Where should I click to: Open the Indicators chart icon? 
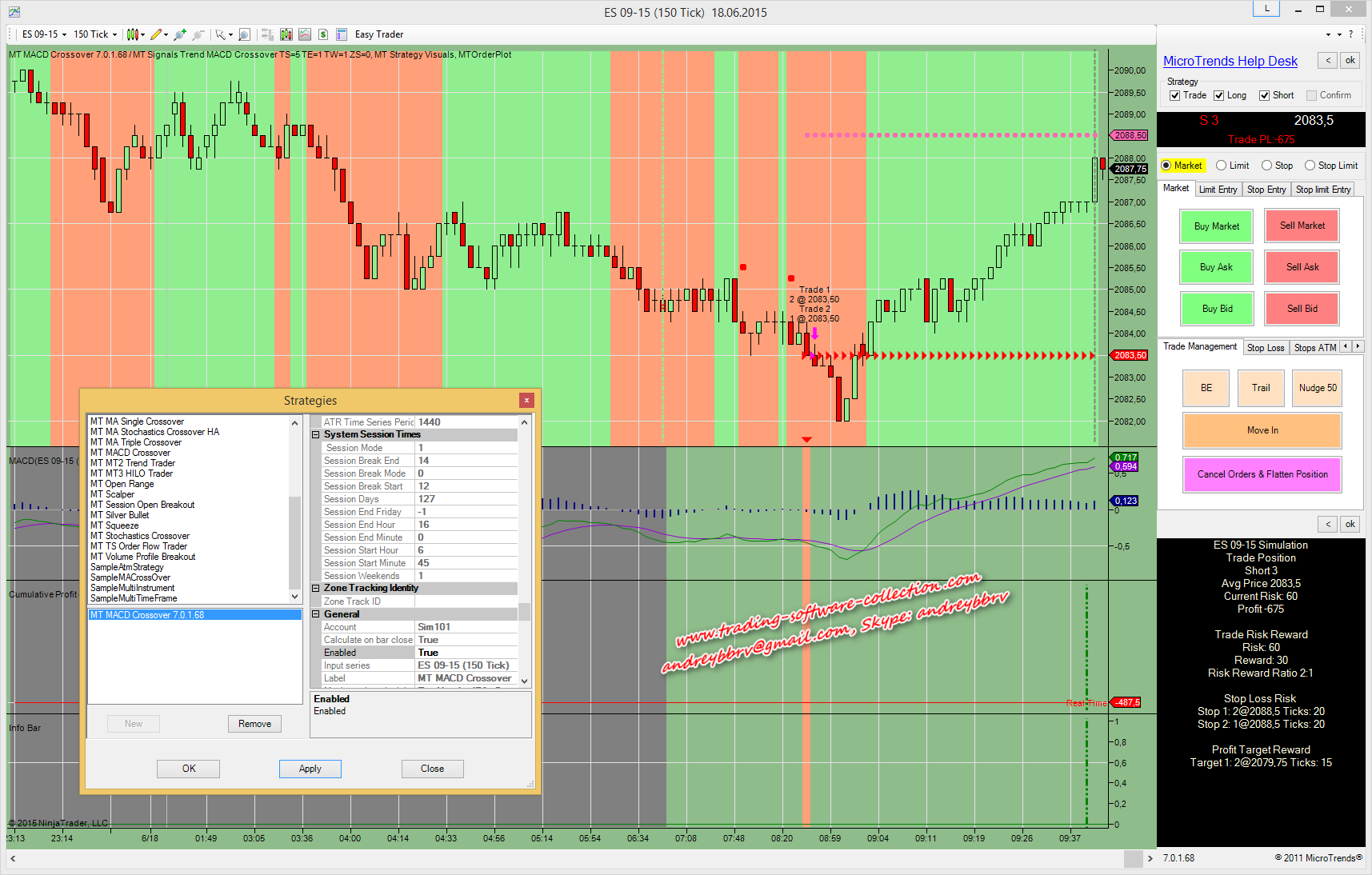(x=305, y=34)
